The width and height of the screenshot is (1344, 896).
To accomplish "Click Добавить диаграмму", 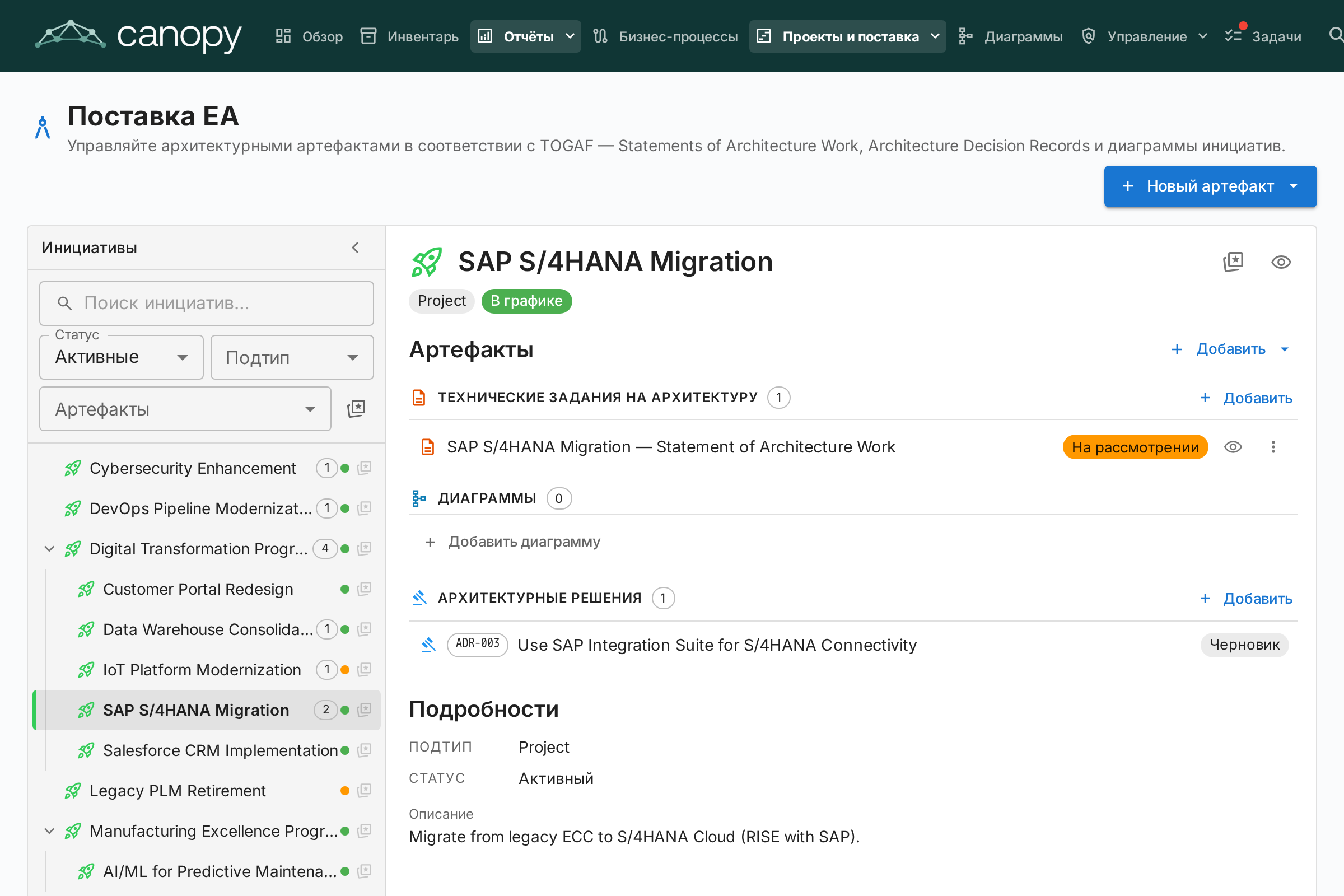I will point(512,541).
